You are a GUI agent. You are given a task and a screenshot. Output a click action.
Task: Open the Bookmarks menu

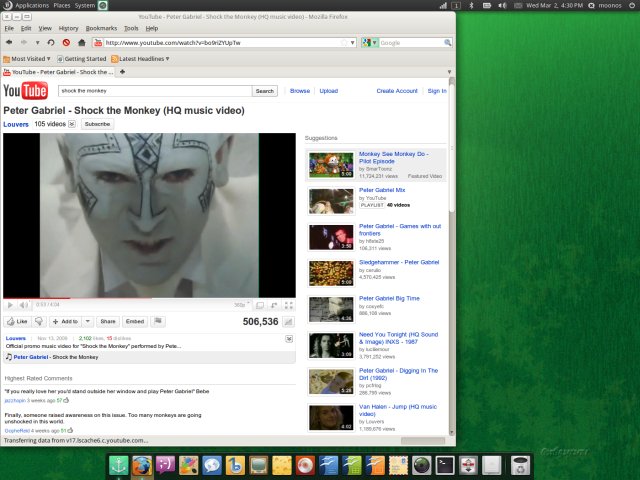pos(101,28)
